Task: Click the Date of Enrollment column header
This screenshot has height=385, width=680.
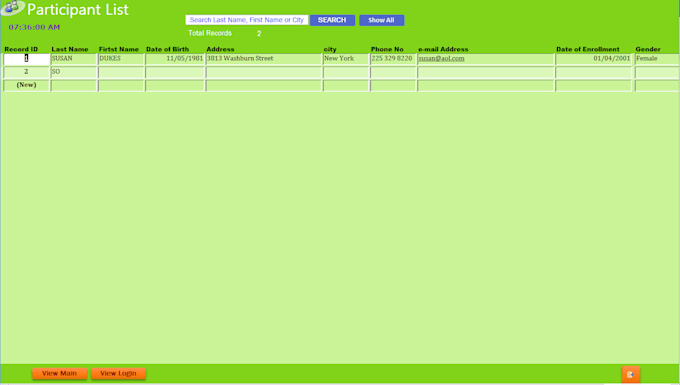Action: (588, 49)
